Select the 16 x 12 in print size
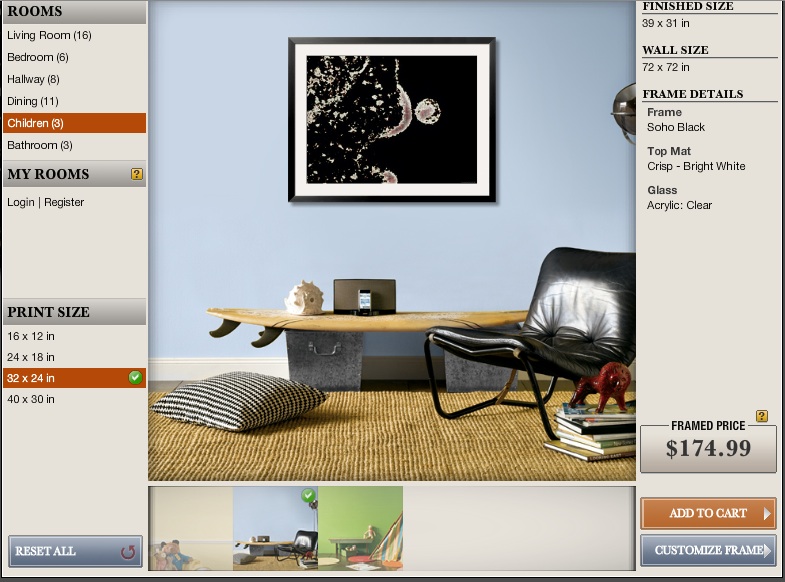The height and width of the screenshot is (582, 785). pyautogui.click(x=31, y=336)
